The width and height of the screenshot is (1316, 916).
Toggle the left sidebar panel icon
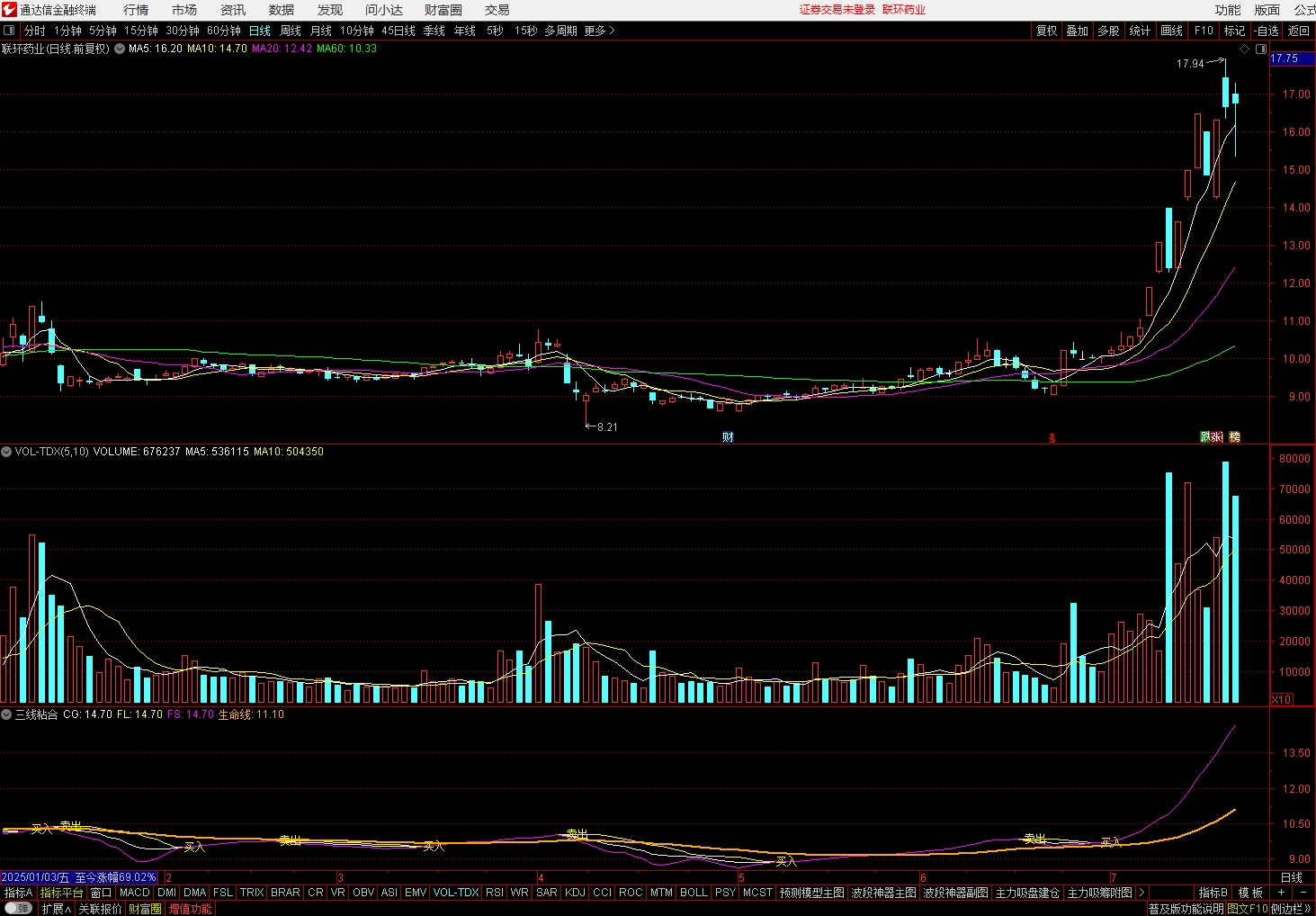(x=9, y=31)
